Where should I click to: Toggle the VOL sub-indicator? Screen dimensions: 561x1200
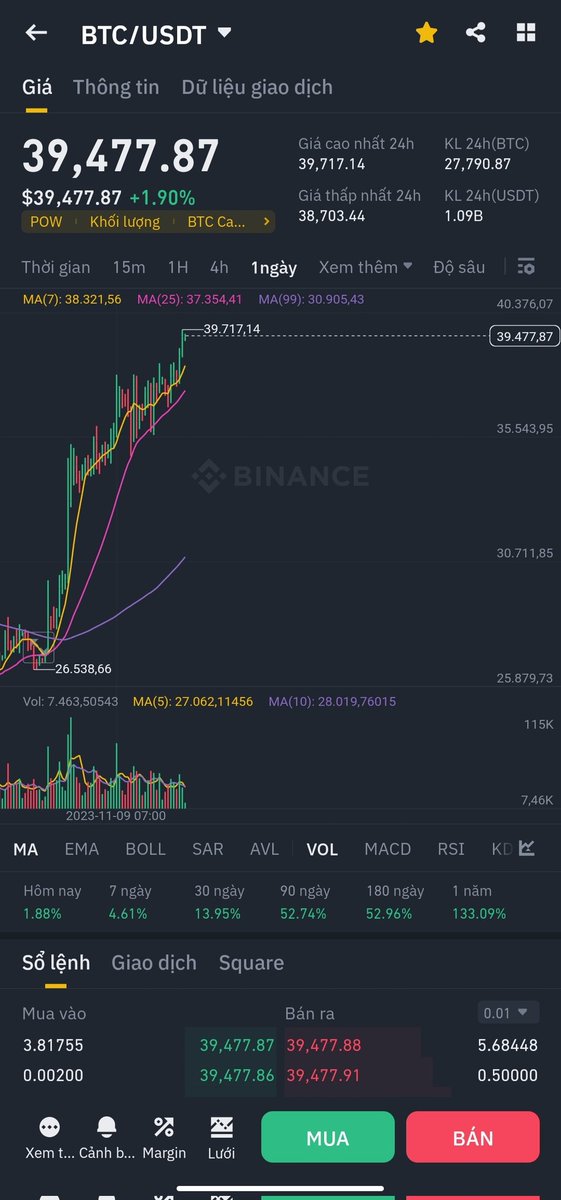click(322, 849)
